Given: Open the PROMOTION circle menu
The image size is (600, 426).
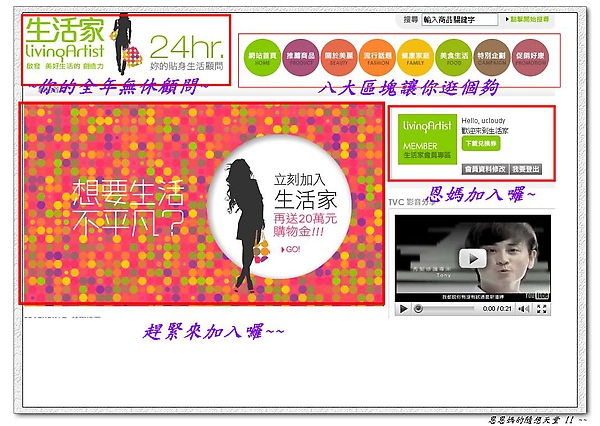Looking at the screenshot, I should pos(530,58).
